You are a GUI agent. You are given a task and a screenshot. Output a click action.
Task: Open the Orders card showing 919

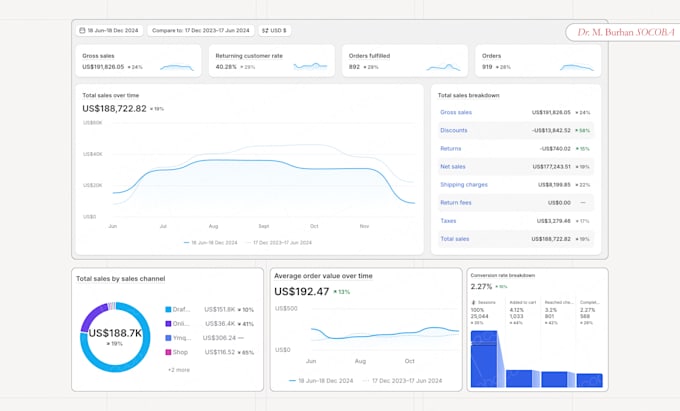pyautogui.click(x=538, y=61)
